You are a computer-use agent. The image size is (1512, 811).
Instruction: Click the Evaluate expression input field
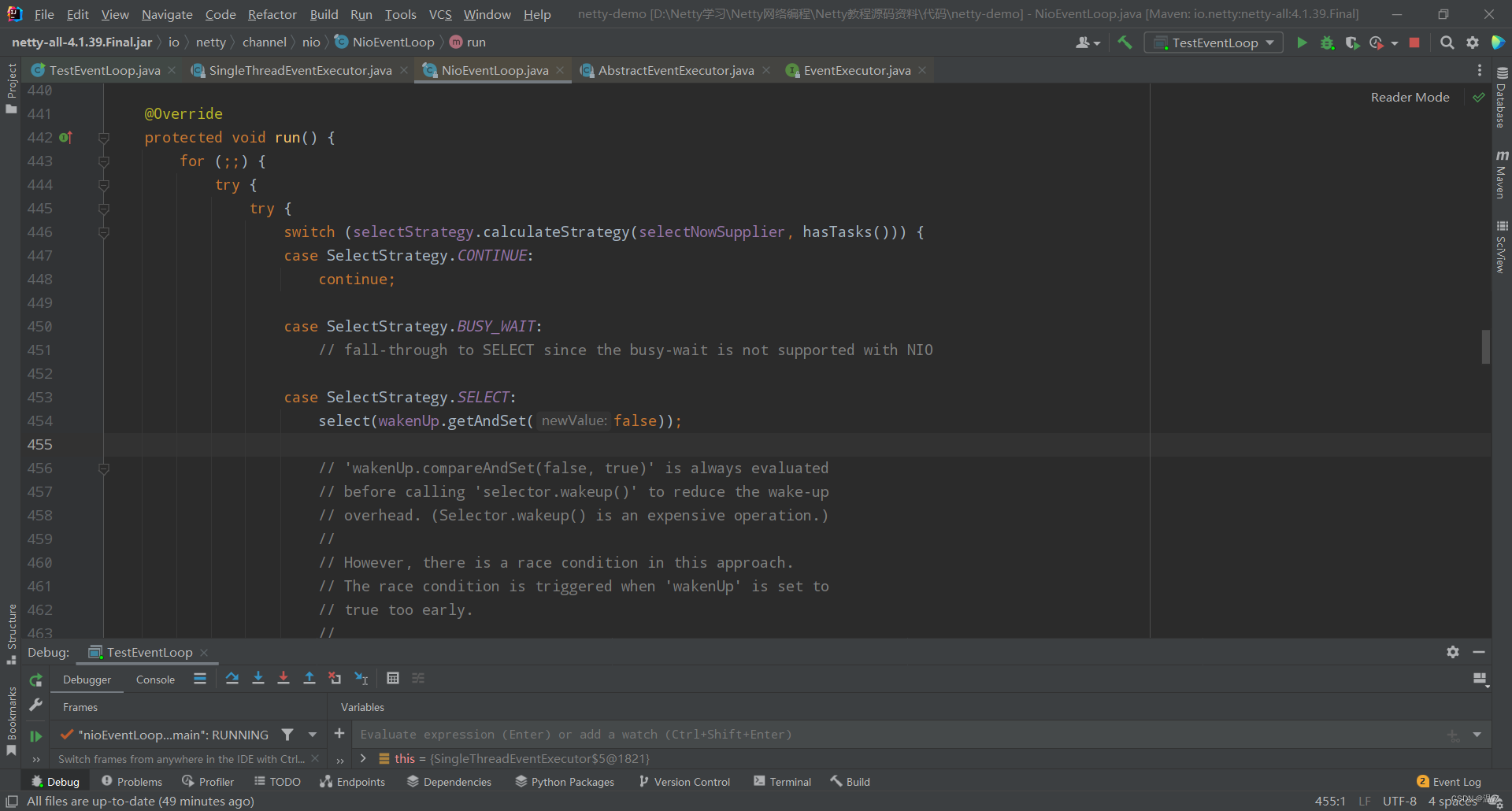point(898,735)
